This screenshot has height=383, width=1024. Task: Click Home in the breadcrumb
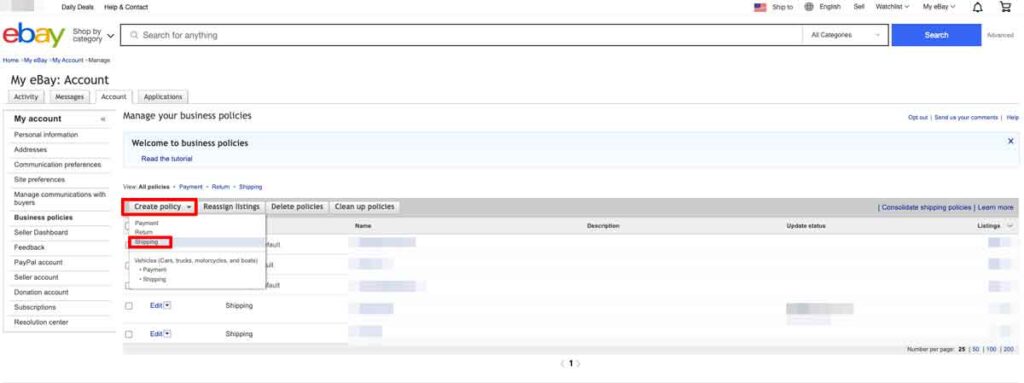click(10, 60)
